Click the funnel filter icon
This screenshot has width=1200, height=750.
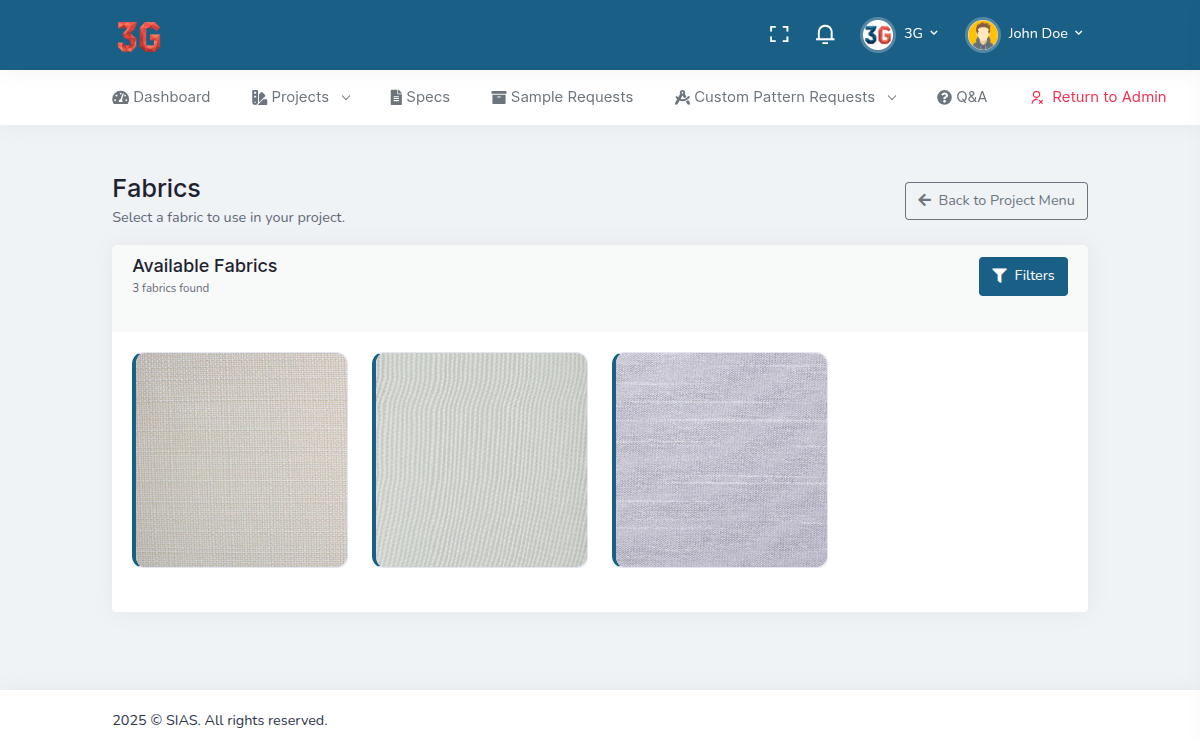tap(999, 276)
